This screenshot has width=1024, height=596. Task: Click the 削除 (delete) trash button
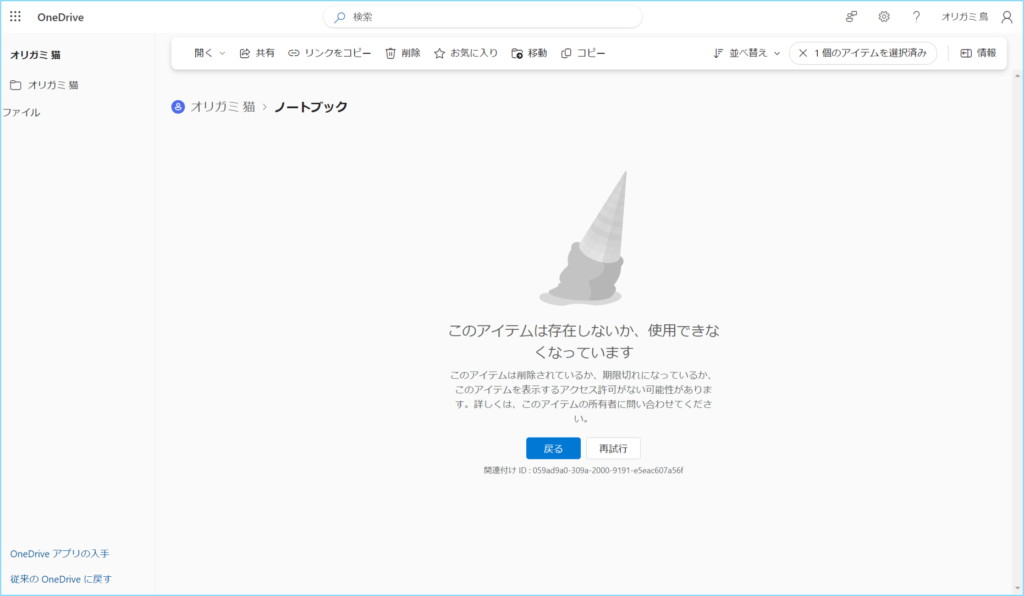click(x=403, y=53)
